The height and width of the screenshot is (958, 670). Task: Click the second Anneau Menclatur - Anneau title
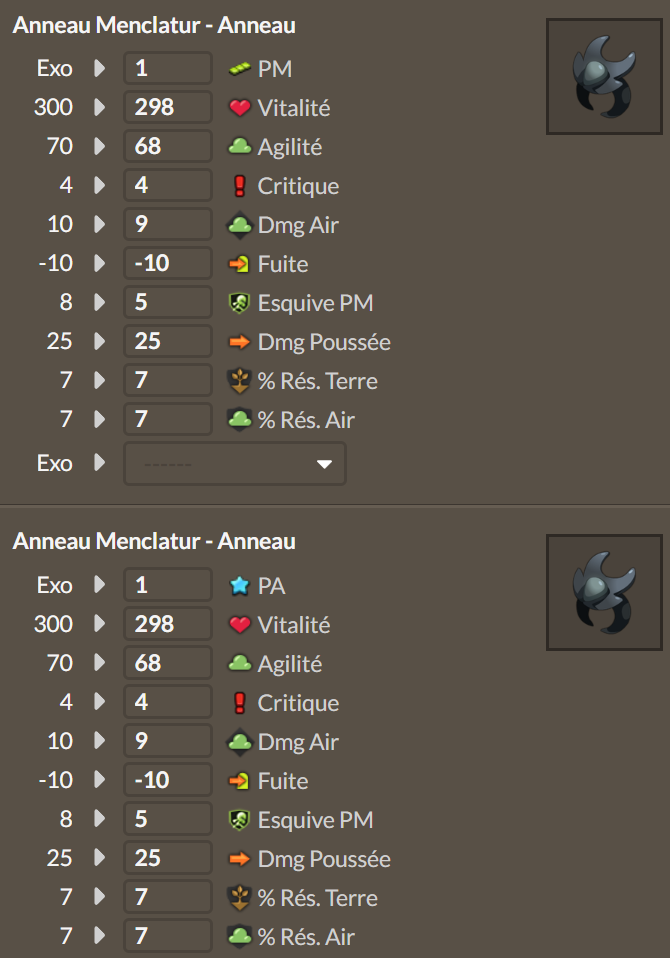(154, 541)
